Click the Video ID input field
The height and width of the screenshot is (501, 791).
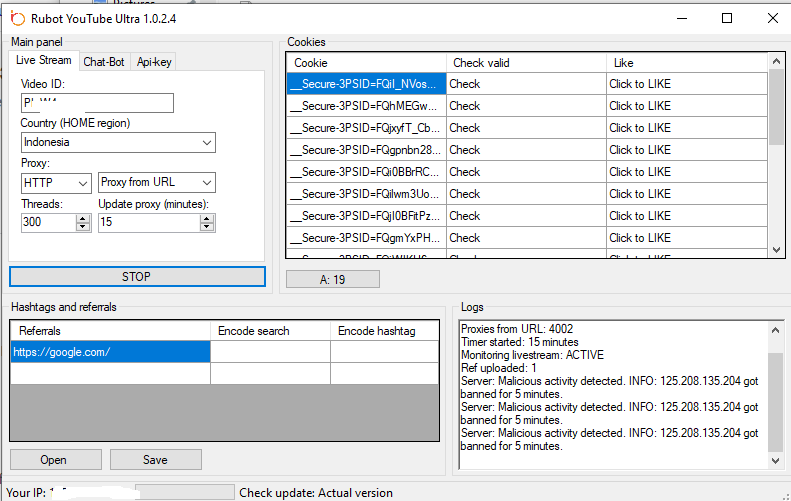pyautogui.click(x=97, y=103)
